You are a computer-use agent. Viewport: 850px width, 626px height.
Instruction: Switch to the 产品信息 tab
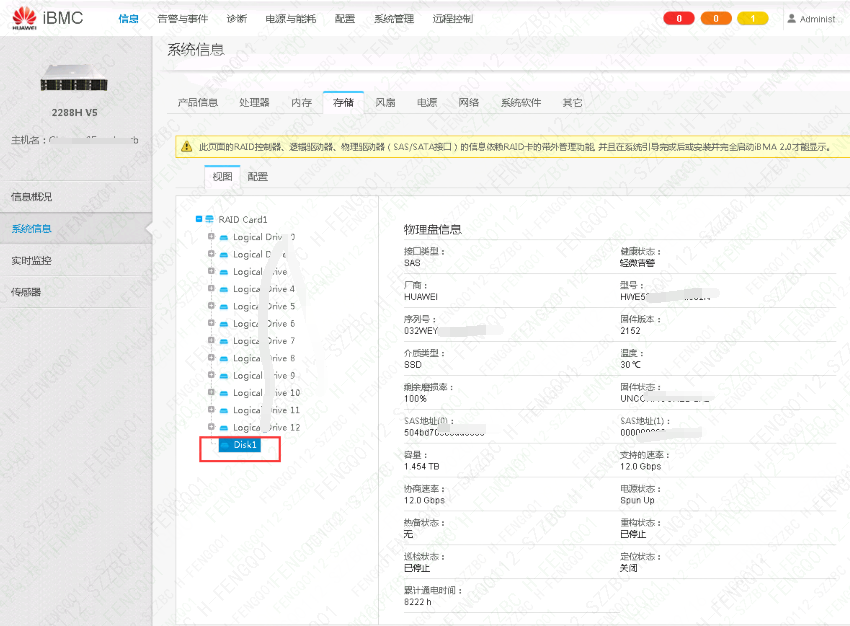198,102
